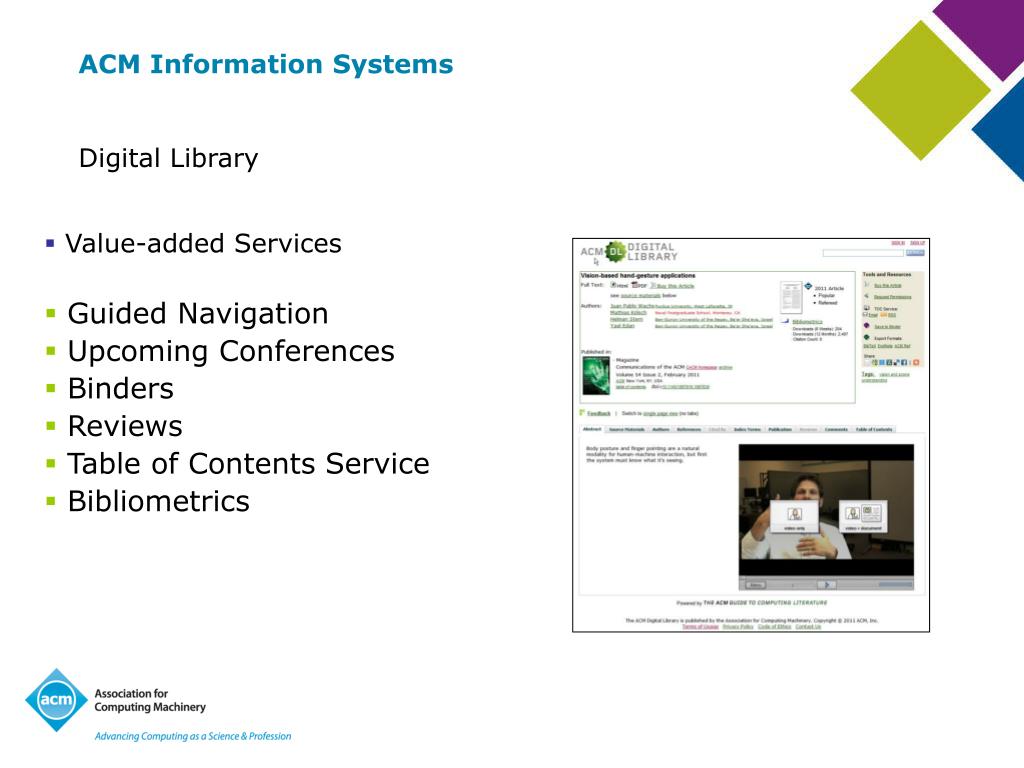Open the HTML full-text icon
This screenshot has width=1024, height=768.
pyautogui.click(x=613, y=285)
